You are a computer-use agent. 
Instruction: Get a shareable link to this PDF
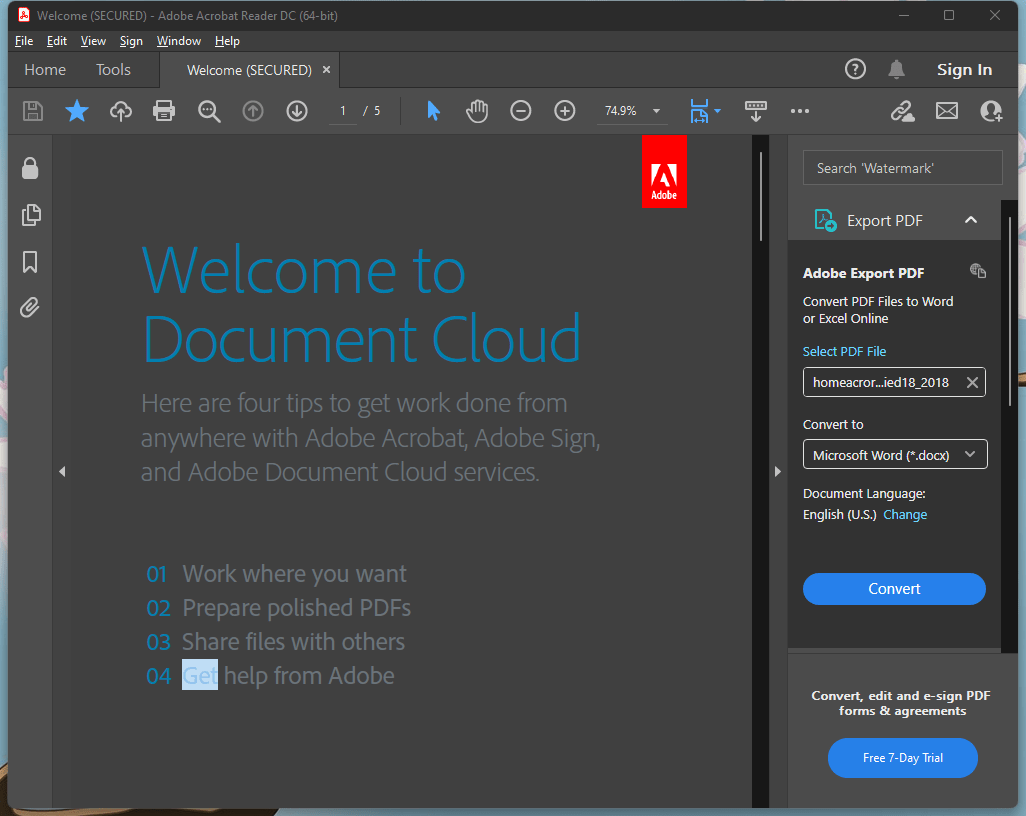coord(902,111)
